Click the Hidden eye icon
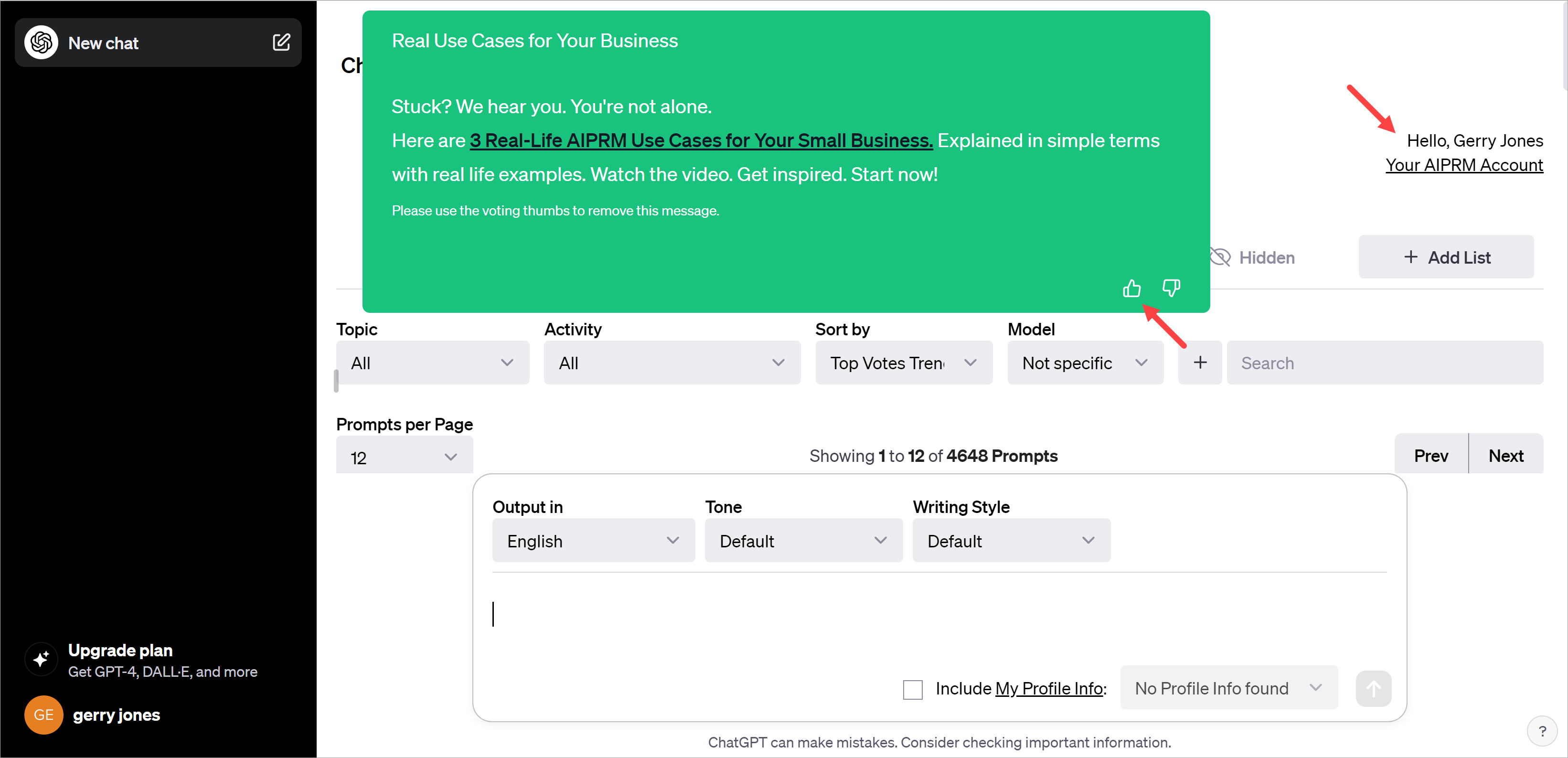The width and height of the screenshot is (1568, 758). click(x=1218, y=257)
